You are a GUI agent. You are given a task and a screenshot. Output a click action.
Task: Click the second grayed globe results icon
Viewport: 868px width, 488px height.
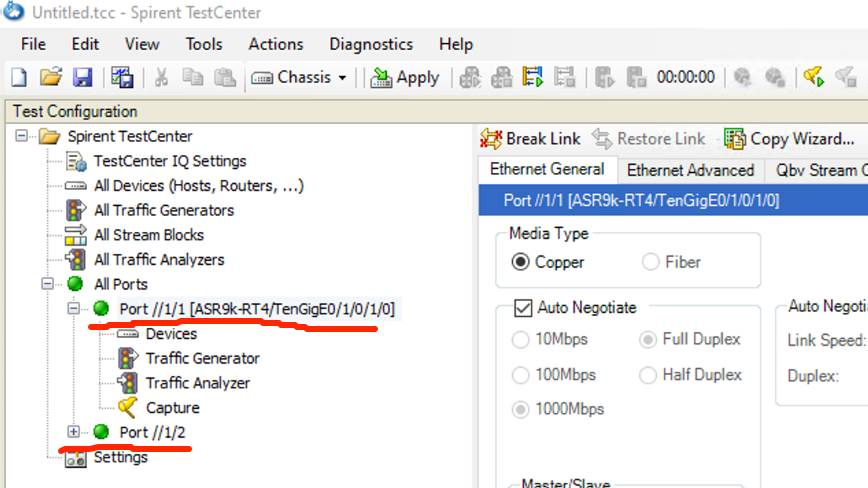(774, 77)
